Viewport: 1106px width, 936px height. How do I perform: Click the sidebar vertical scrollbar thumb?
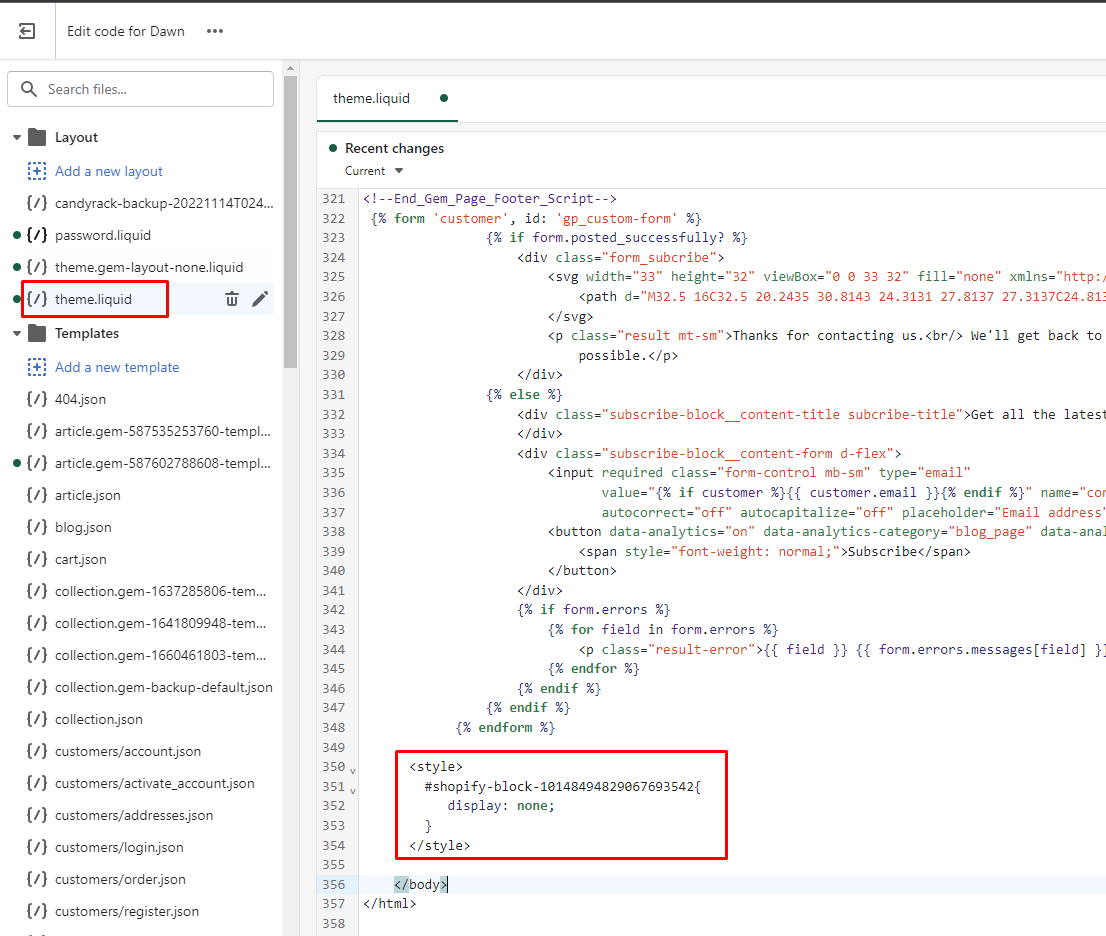pyautogui.click(x=290, y=221)
